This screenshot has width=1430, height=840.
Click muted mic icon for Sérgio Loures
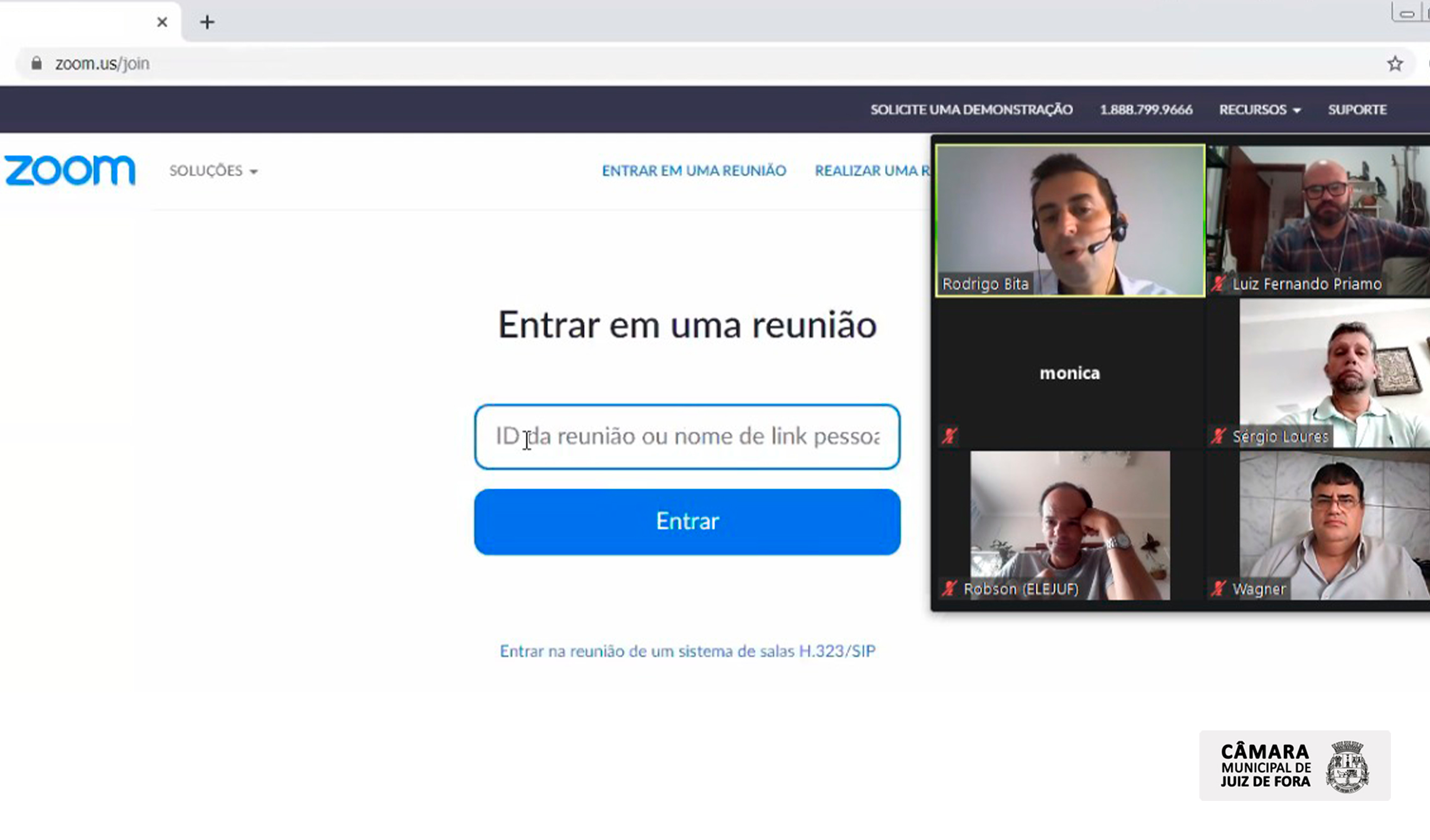coord(1218,436)
